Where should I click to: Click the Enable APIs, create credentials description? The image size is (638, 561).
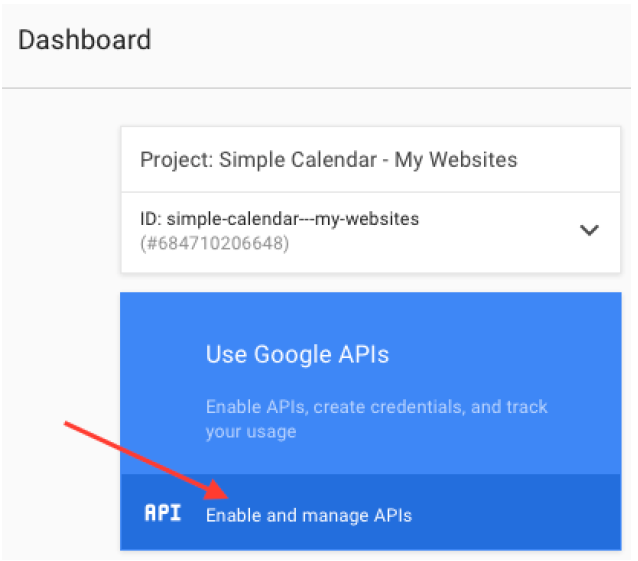376,419
